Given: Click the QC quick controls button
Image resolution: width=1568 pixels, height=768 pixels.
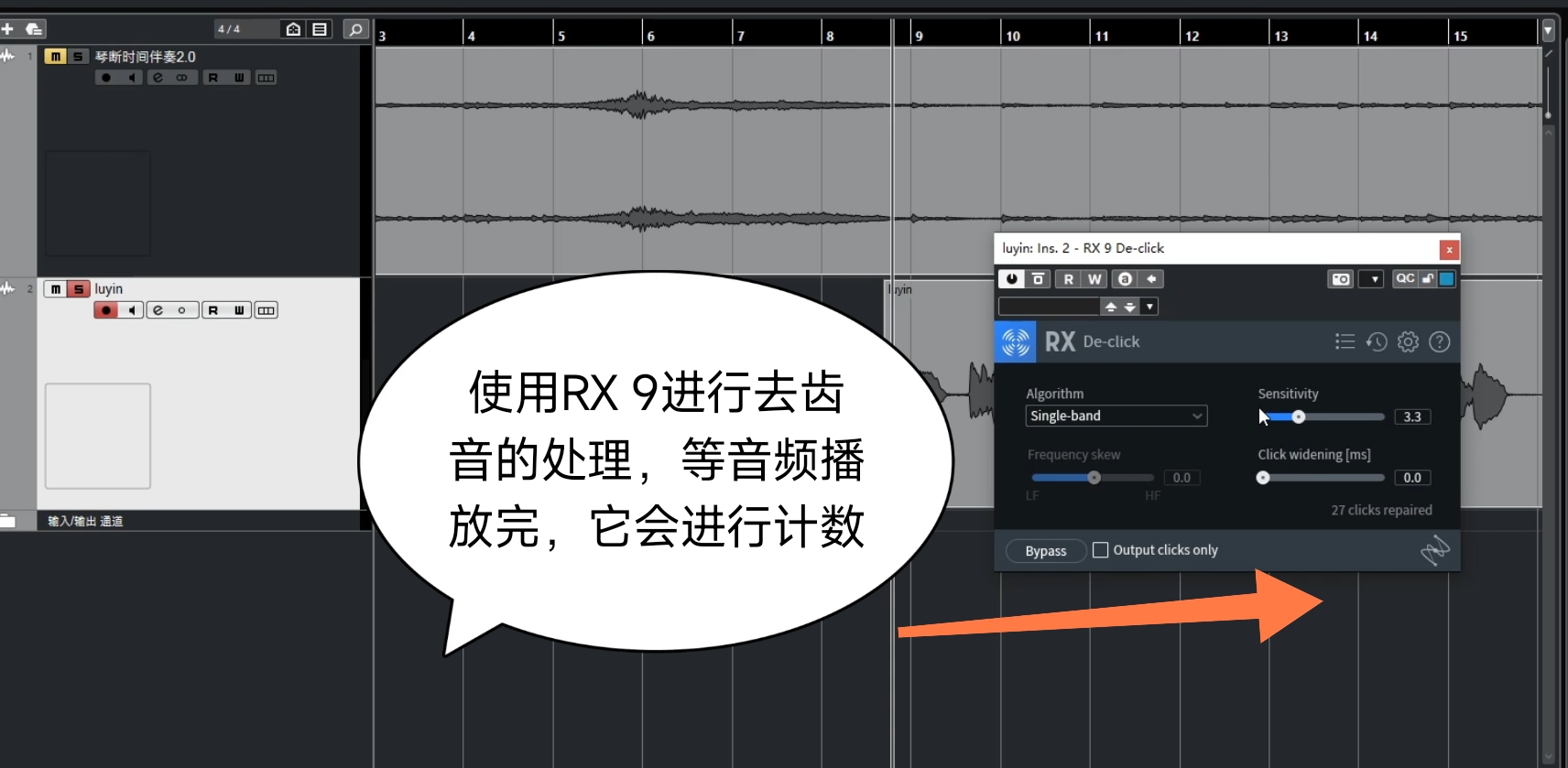Looking at the screenshot, I should tap(1405, 279).
